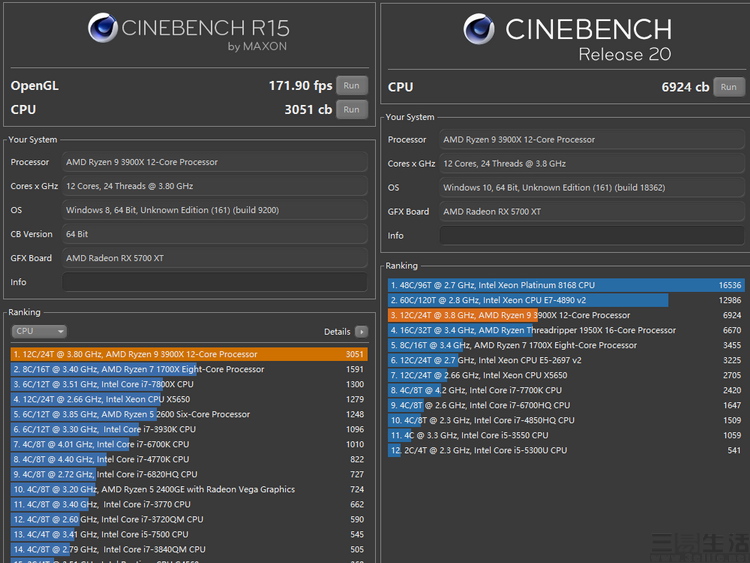Click the CB Version 64 Bit field
The height and width of the screenshot is (563, 750).
215,234
